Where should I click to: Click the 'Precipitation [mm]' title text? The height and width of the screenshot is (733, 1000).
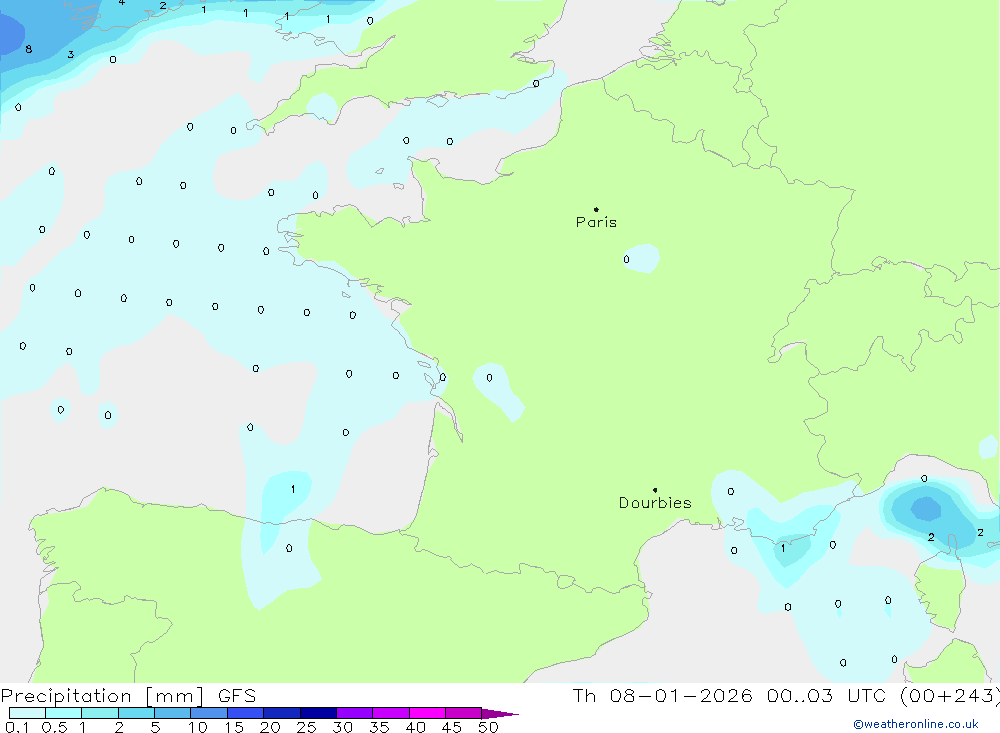102,696
